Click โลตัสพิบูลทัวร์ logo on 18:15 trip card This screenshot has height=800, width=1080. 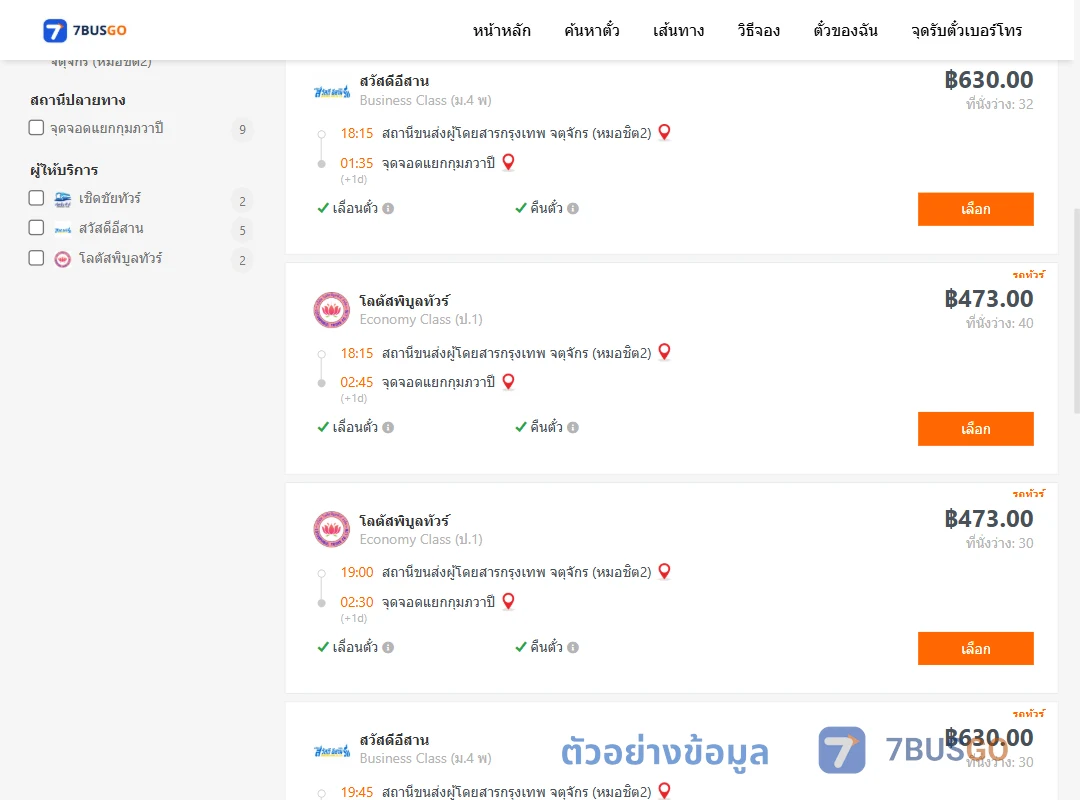331,309
